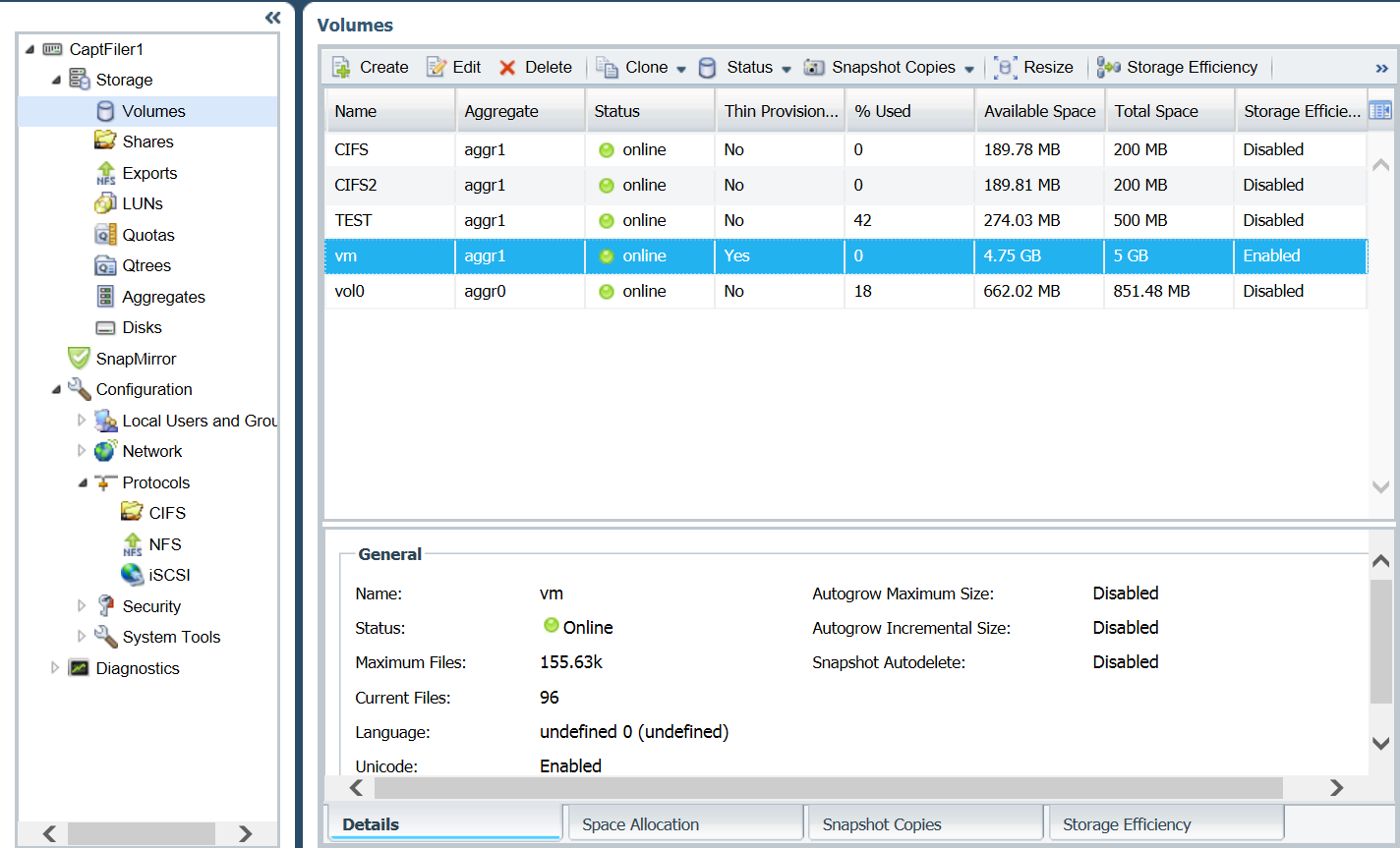Click the CaptFiler1 filer icon

coord(53,49)
